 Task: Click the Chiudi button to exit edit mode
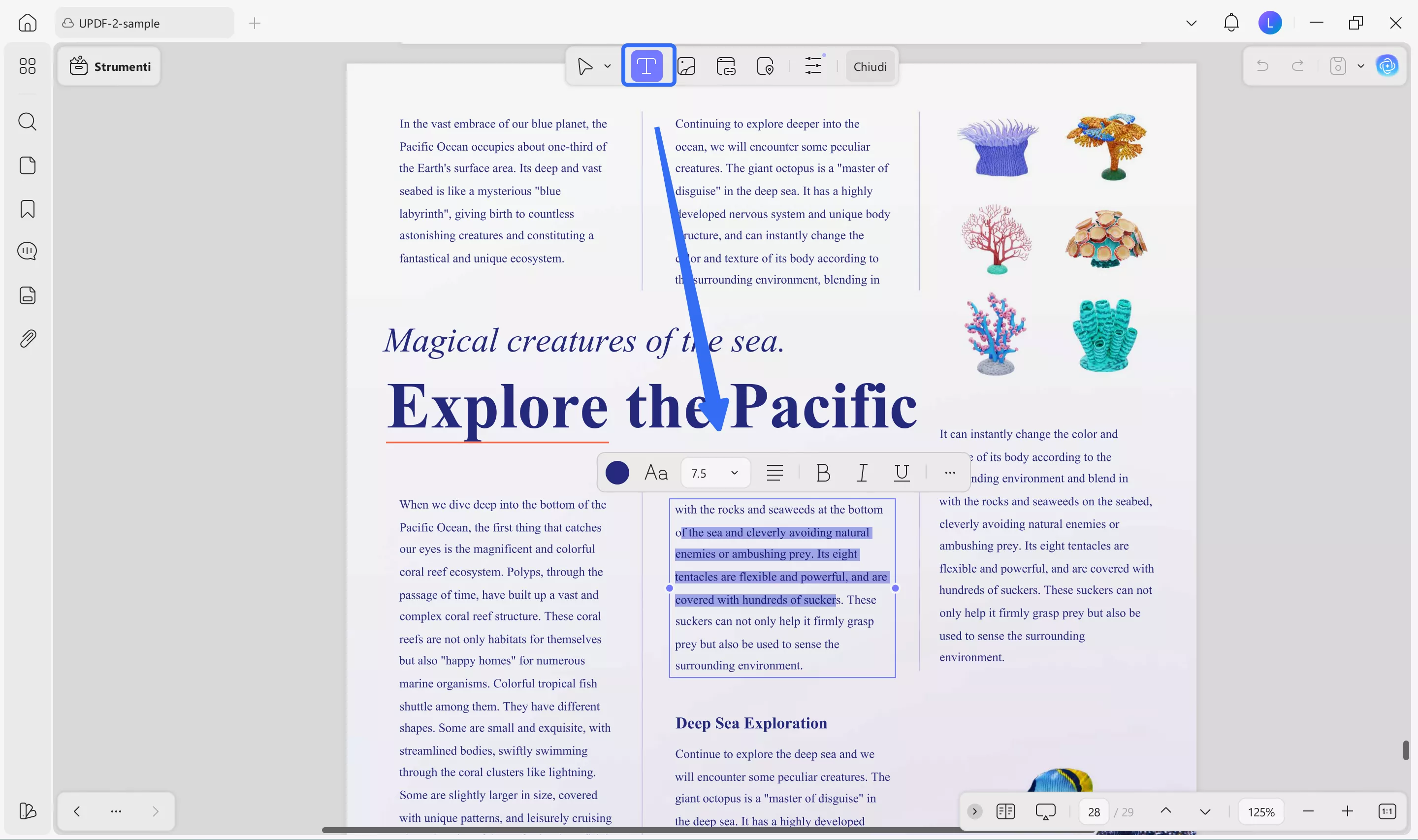coord(870,66)
